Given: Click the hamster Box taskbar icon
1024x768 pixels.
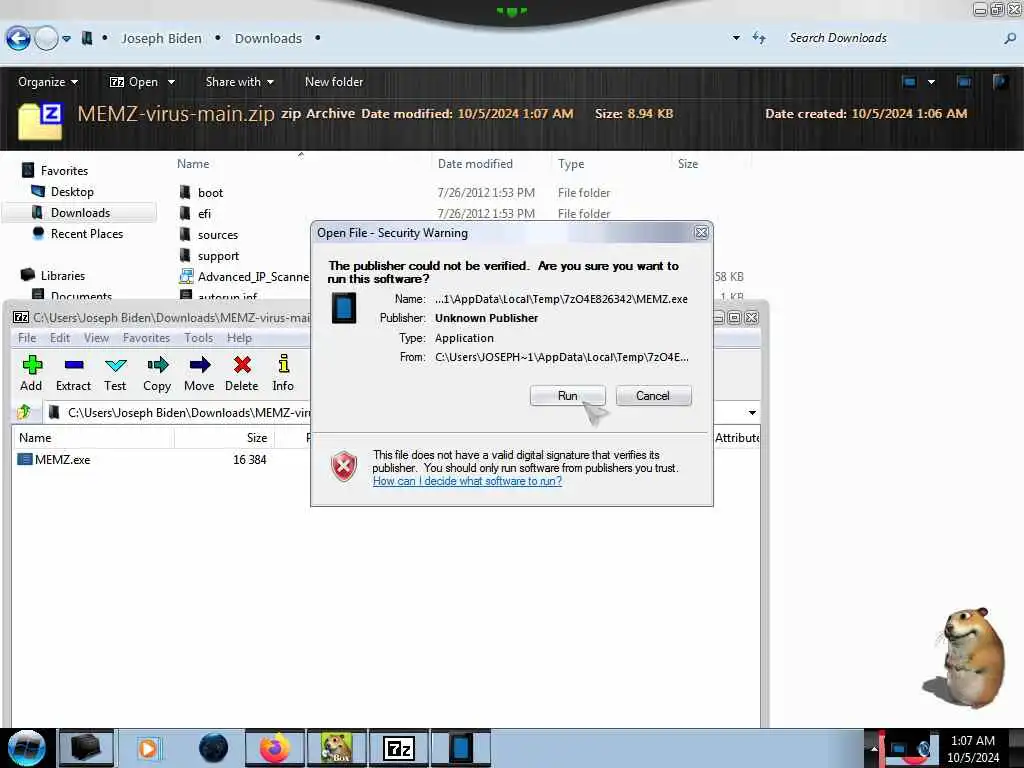Looking at the screenshot, I should [336, 748].
